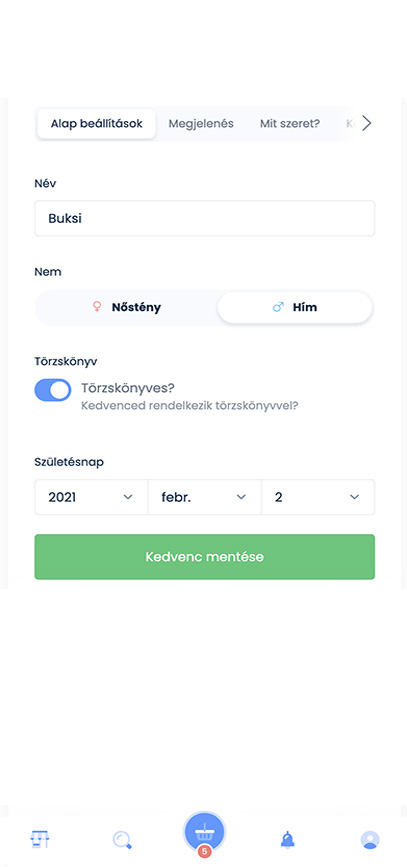Switch to the Mit szeret? tab

pyautogui.click(x=290, y=124)
